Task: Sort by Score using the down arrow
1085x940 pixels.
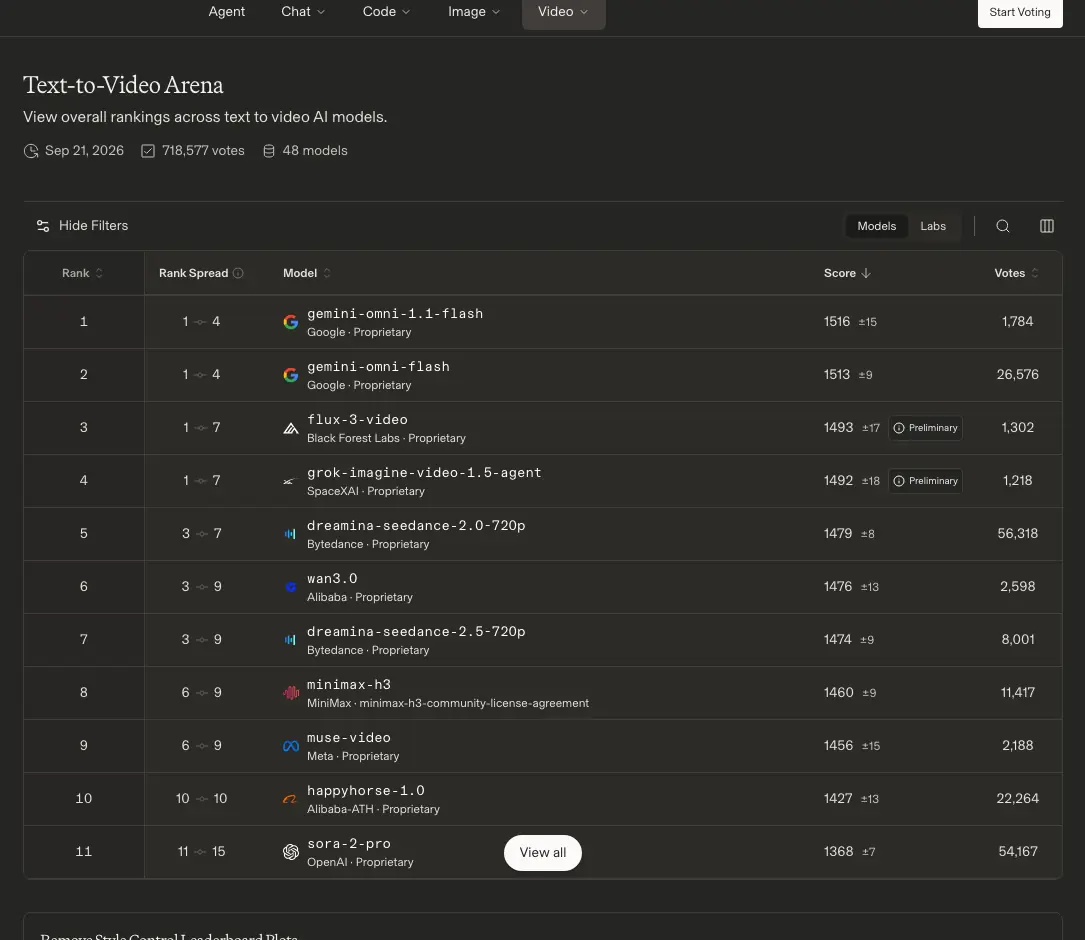Action: (x=866, y=273)
